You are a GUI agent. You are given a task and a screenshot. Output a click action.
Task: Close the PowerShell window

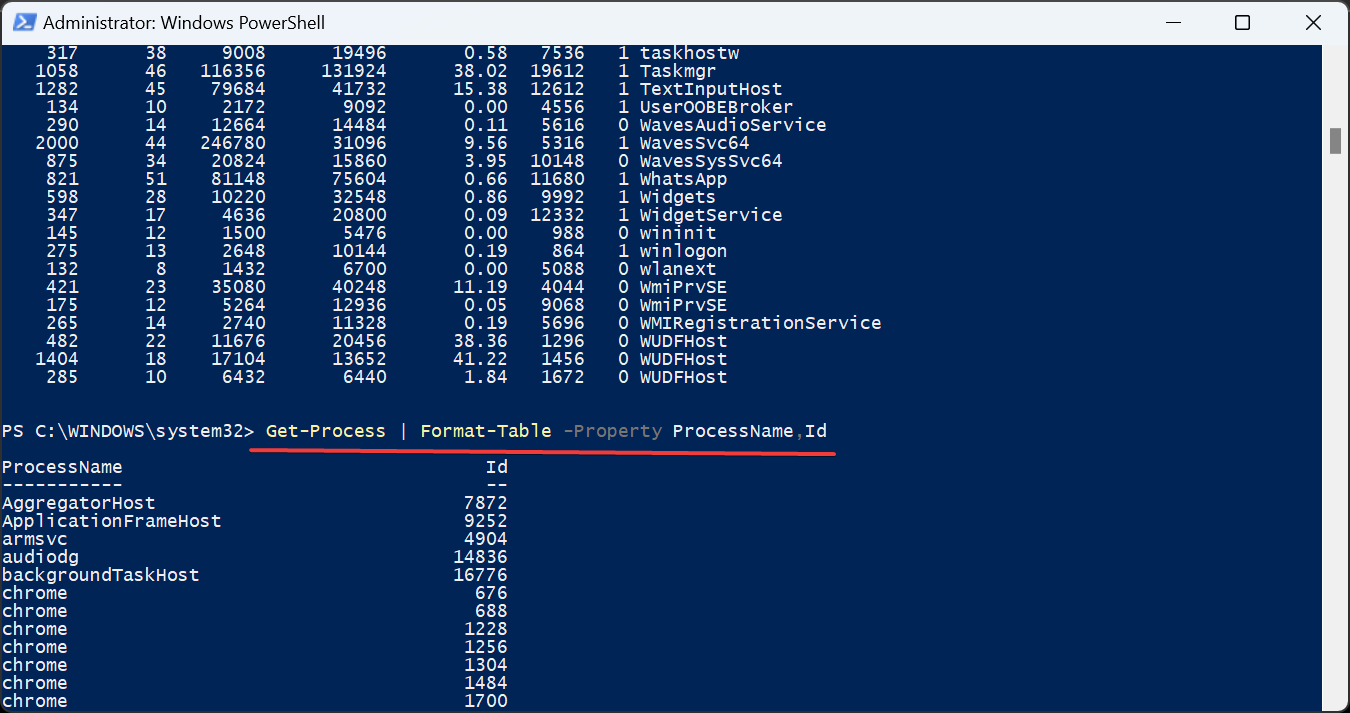pyautogui.click(x=1312, y=22)
